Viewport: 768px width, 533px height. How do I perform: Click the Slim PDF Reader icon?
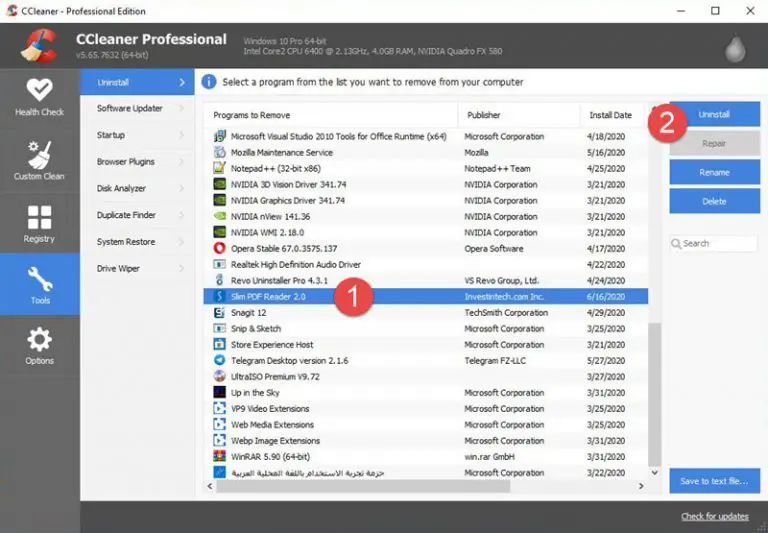[219, 296]
